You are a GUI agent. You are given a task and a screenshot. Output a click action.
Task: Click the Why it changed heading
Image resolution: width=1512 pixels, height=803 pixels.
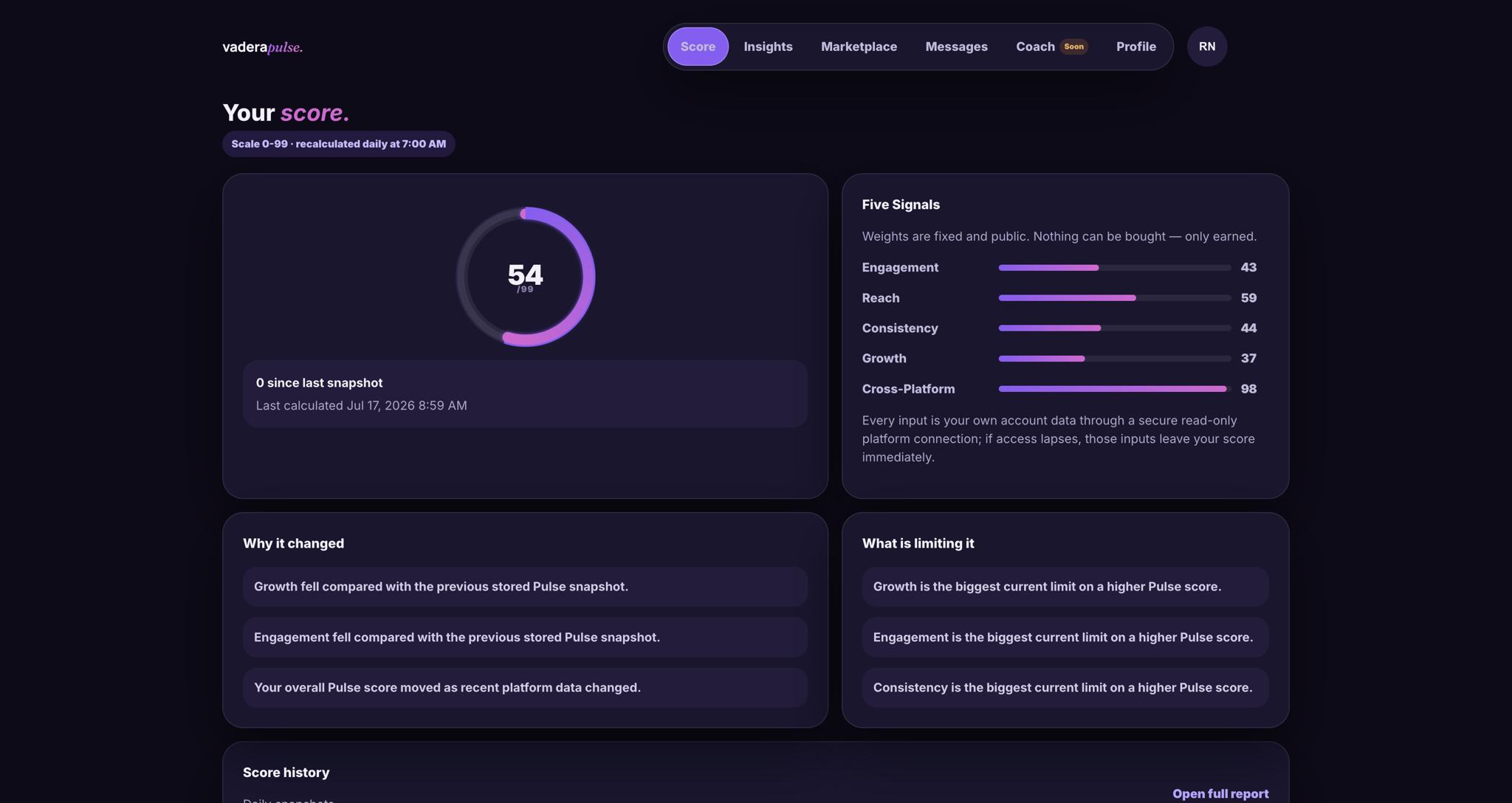pyautogui.click(x=293, y=544)
